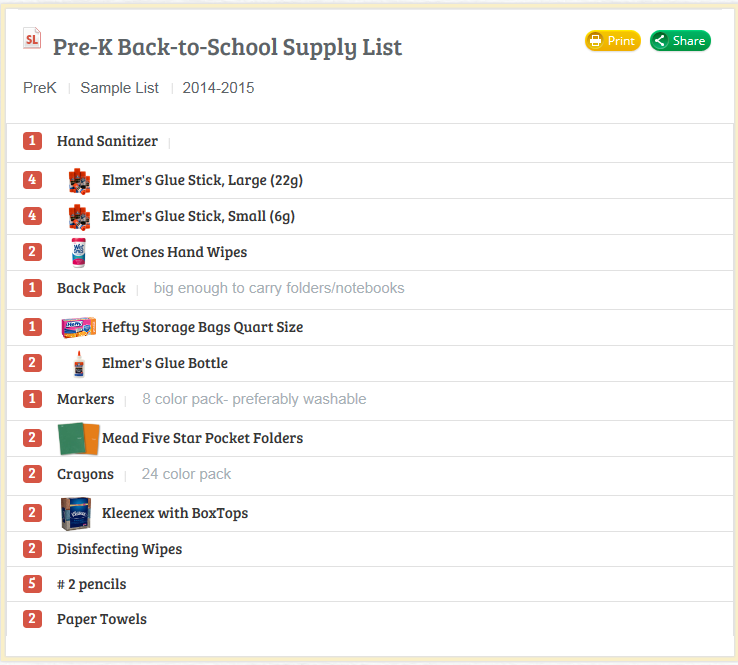738x665 pixels.
Task: Click the Wet Ones Hand Wipes image
Action: point(79,253)
